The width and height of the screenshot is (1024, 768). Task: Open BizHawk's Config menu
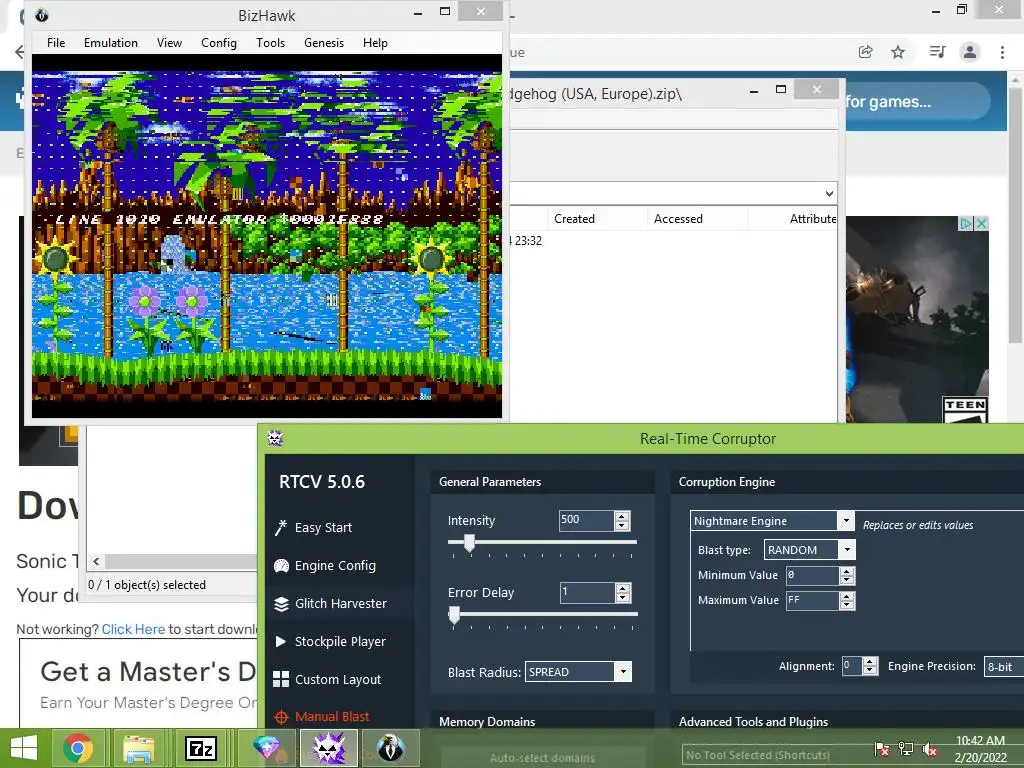click(x=219, y=42)
